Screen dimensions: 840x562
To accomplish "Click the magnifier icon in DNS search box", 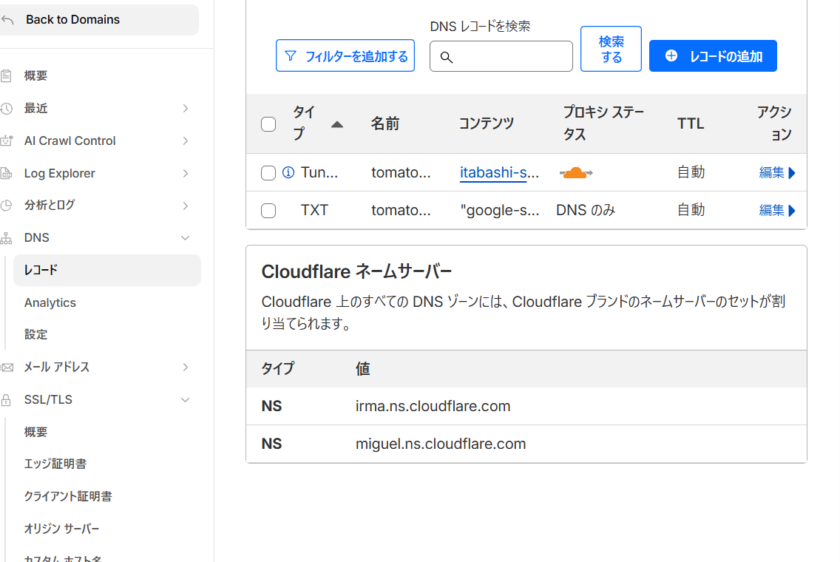I will coord(446,57).
